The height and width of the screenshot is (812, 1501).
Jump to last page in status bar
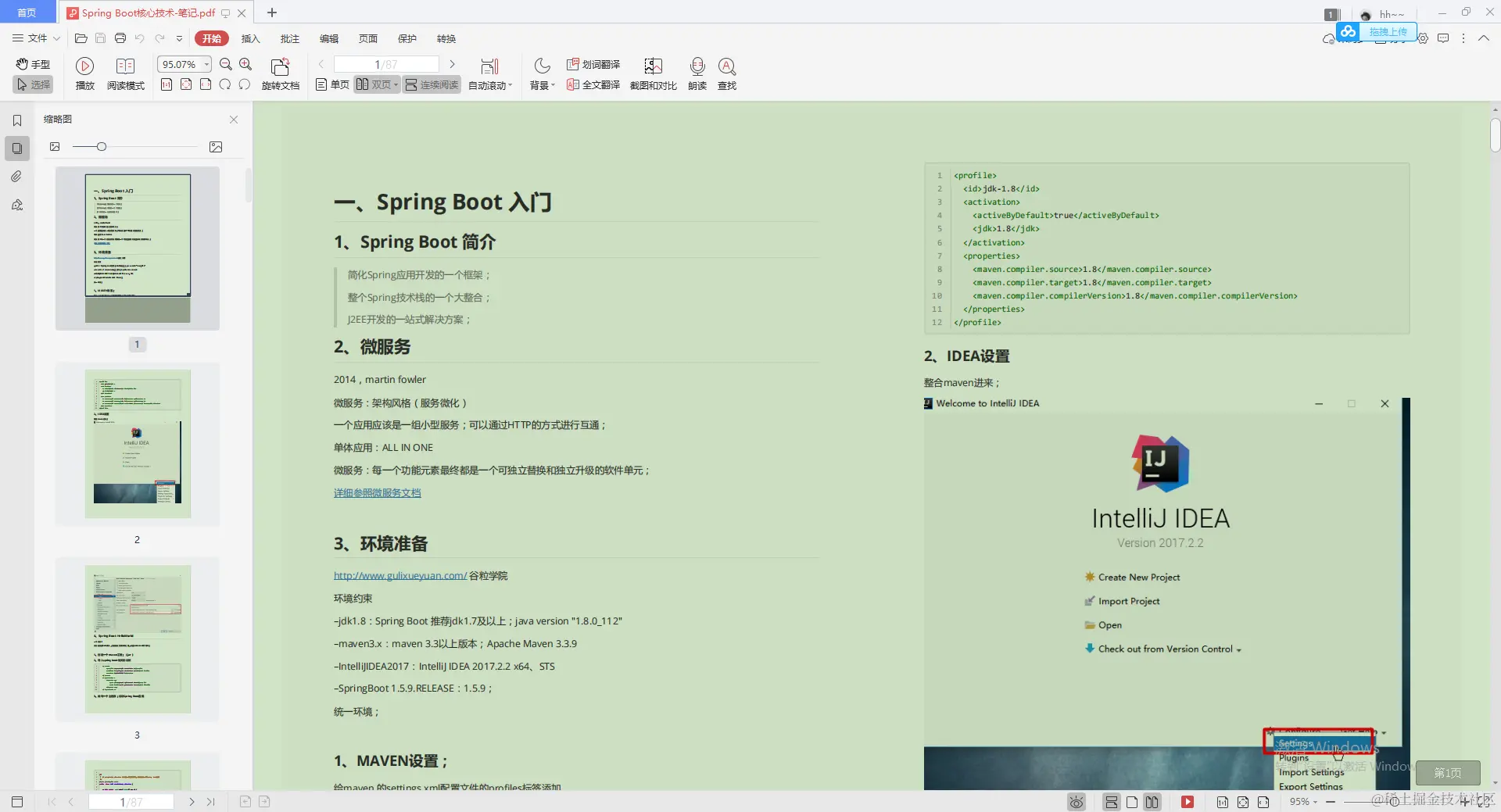211,802
